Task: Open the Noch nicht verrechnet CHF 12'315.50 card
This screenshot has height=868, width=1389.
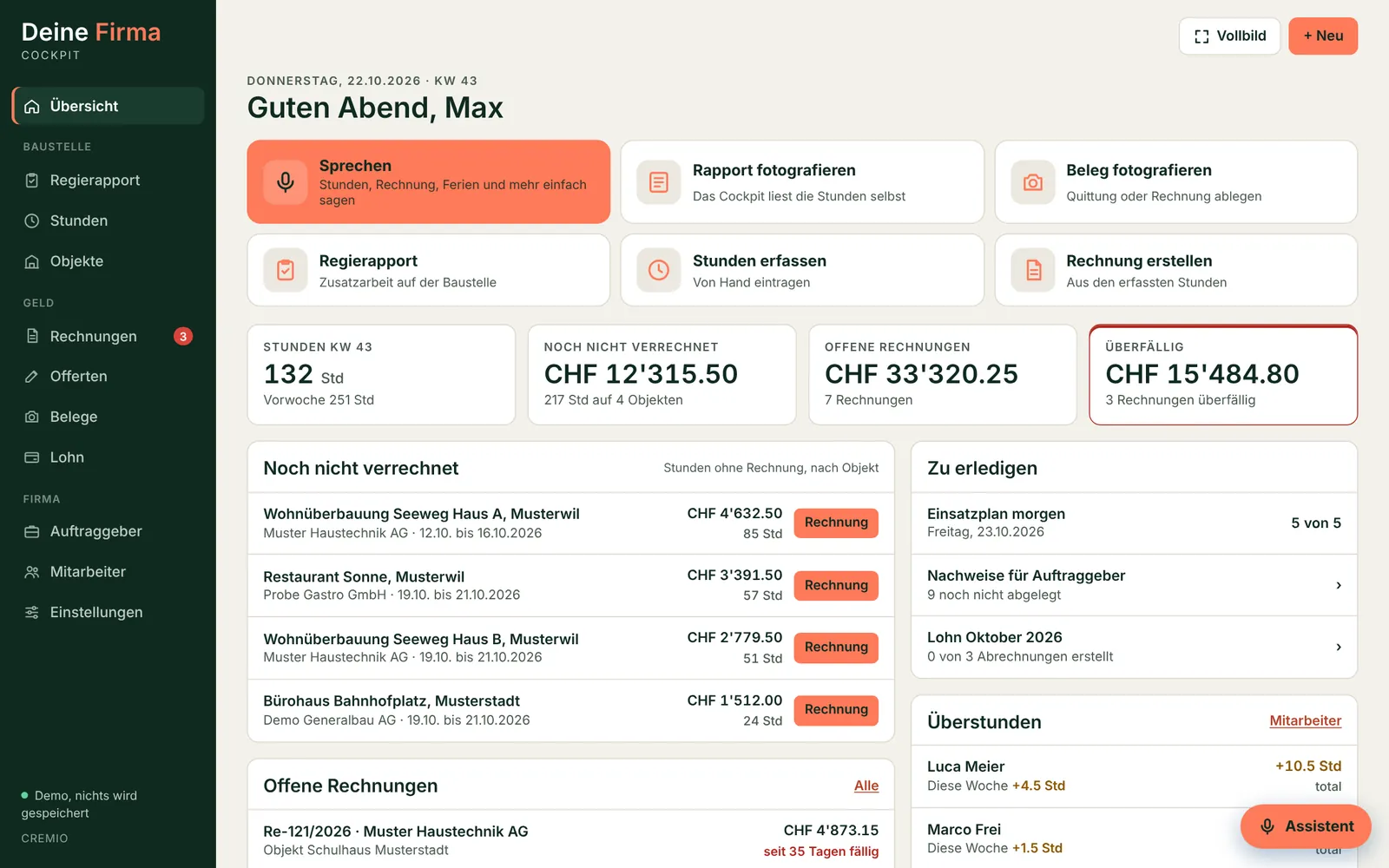Action: [x=662, y=375]
